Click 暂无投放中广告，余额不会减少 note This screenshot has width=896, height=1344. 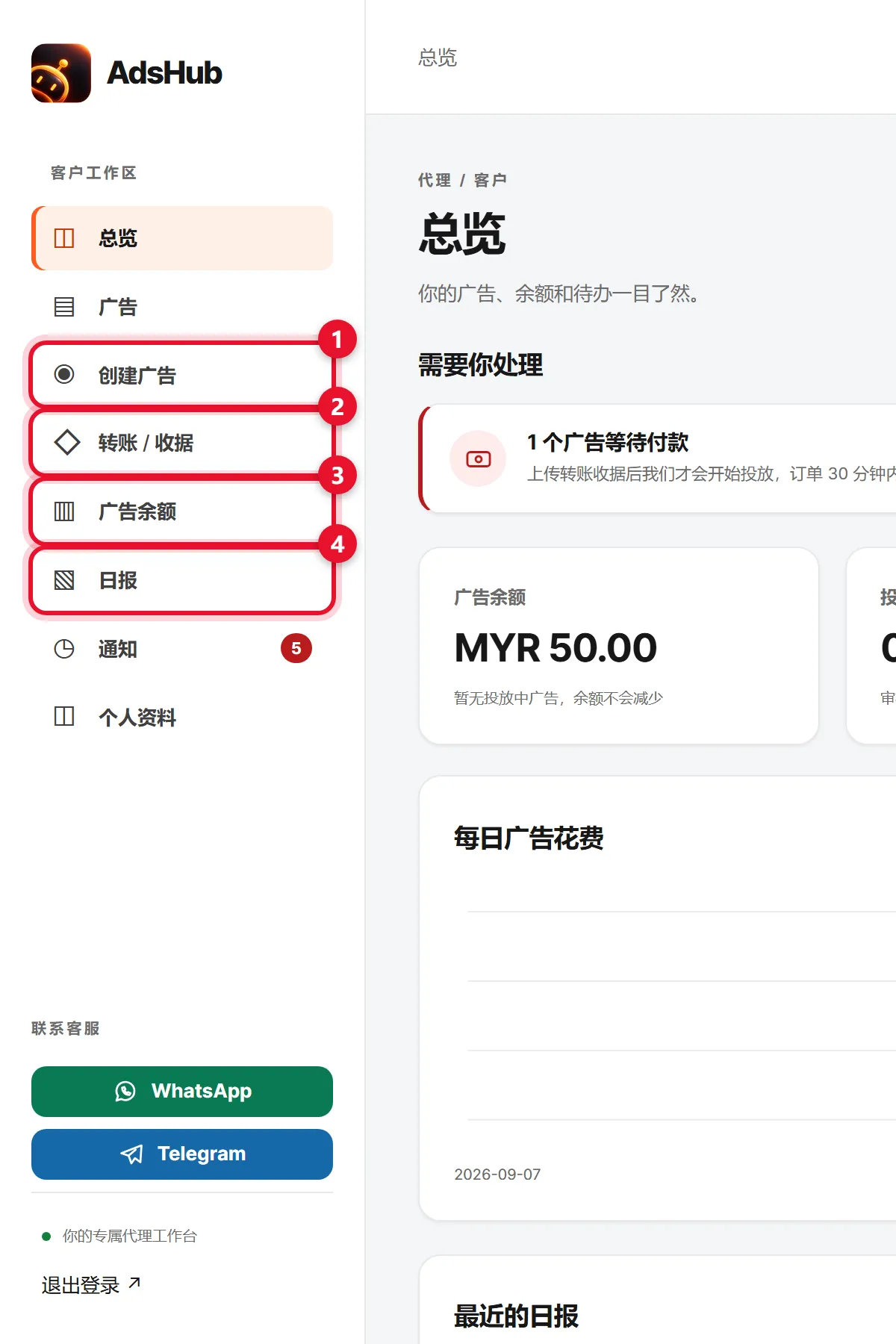pyautogui.click(x=559, y=698)
